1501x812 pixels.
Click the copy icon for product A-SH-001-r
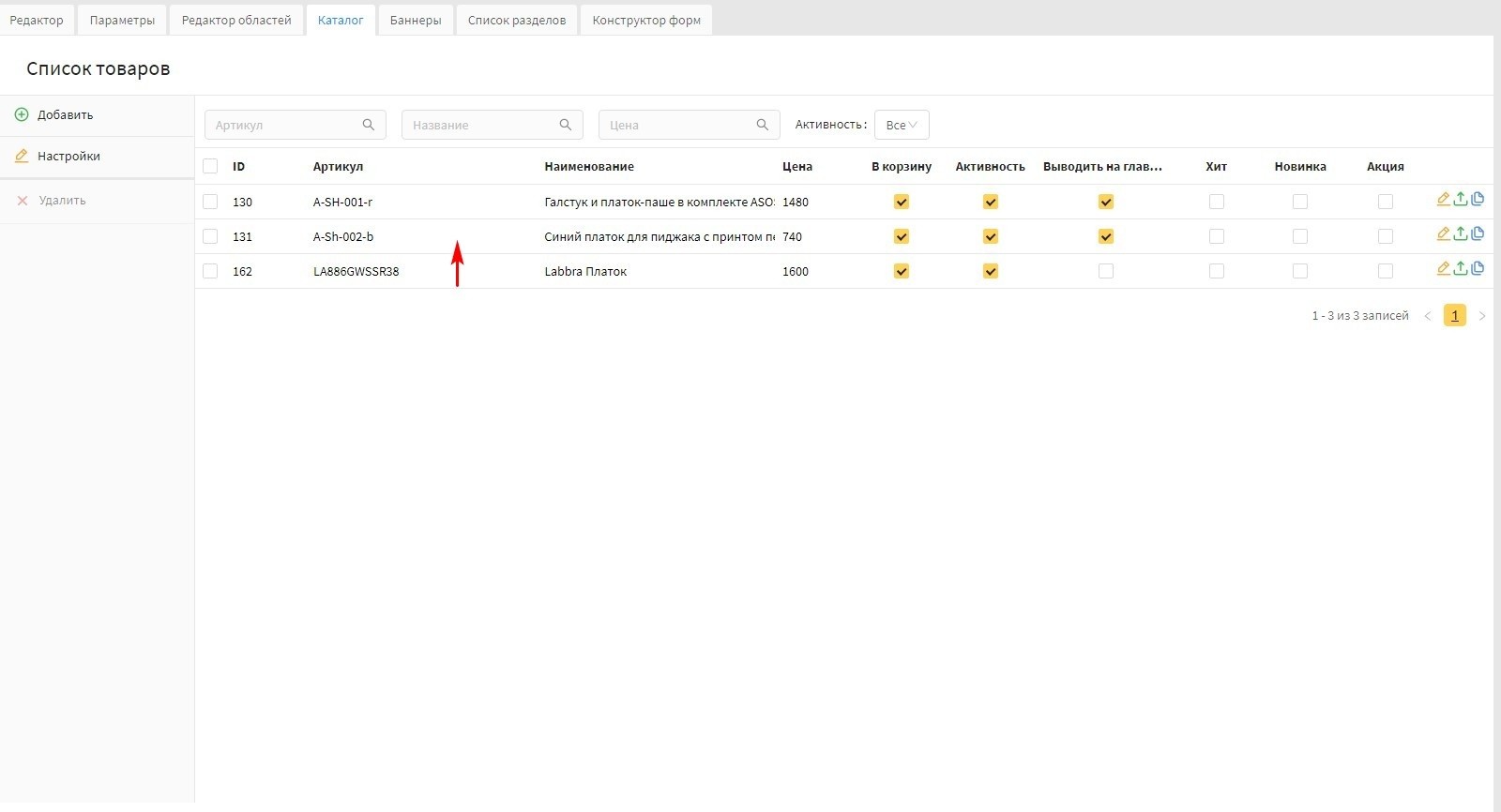(x=1478, y=199)
